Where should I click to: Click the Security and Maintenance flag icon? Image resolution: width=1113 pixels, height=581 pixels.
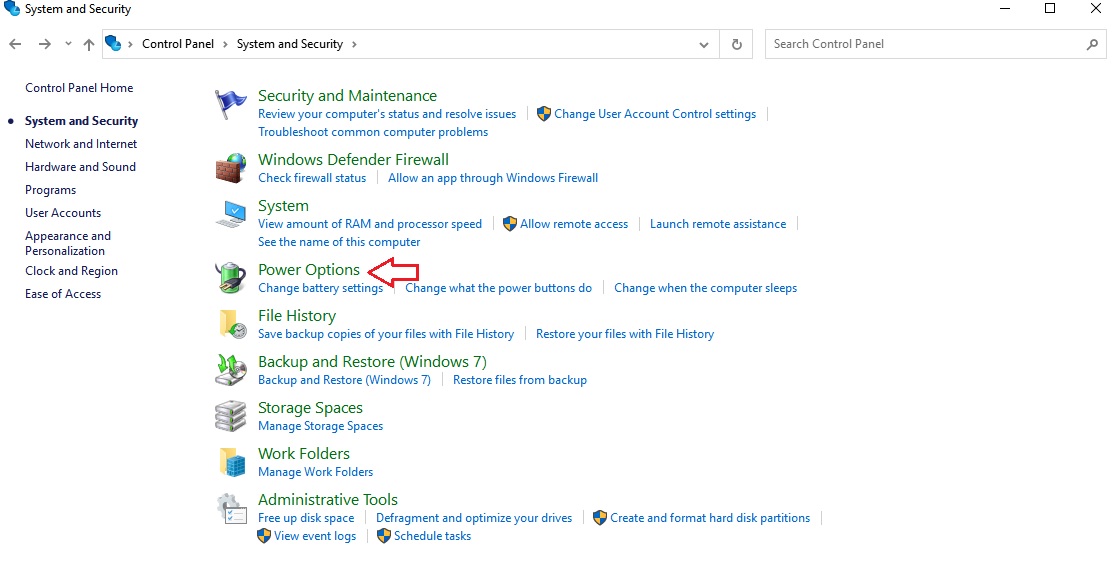click(x=230, y=105)
